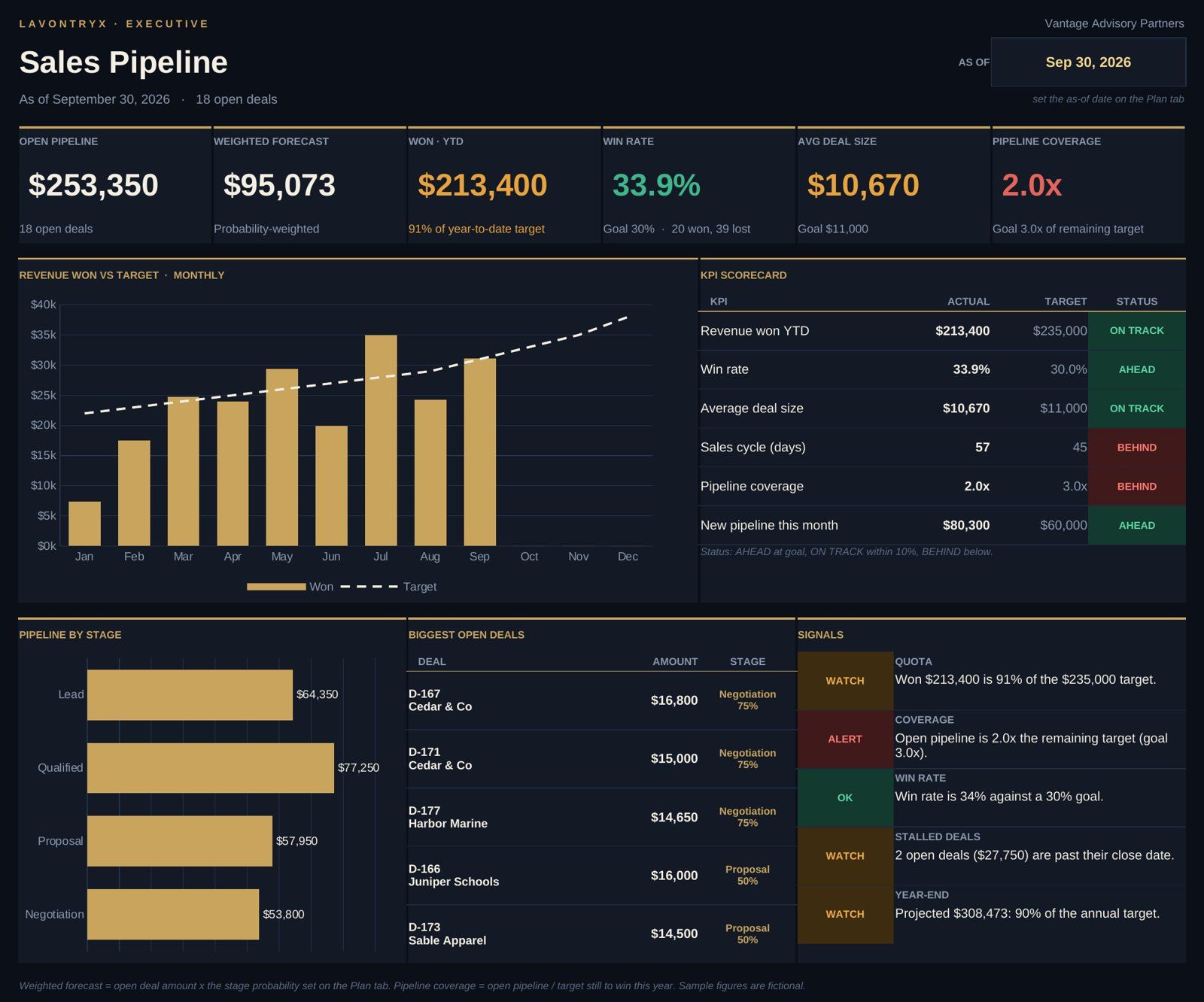Click the Win Rate value 33.9%
Image resolution: width=1204 pixels, height=1002 pixels.
[x=656, y=185]
